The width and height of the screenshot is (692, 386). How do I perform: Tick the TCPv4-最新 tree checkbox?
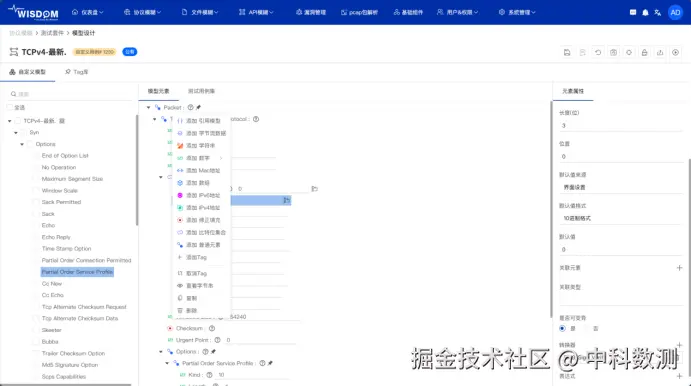18,120
